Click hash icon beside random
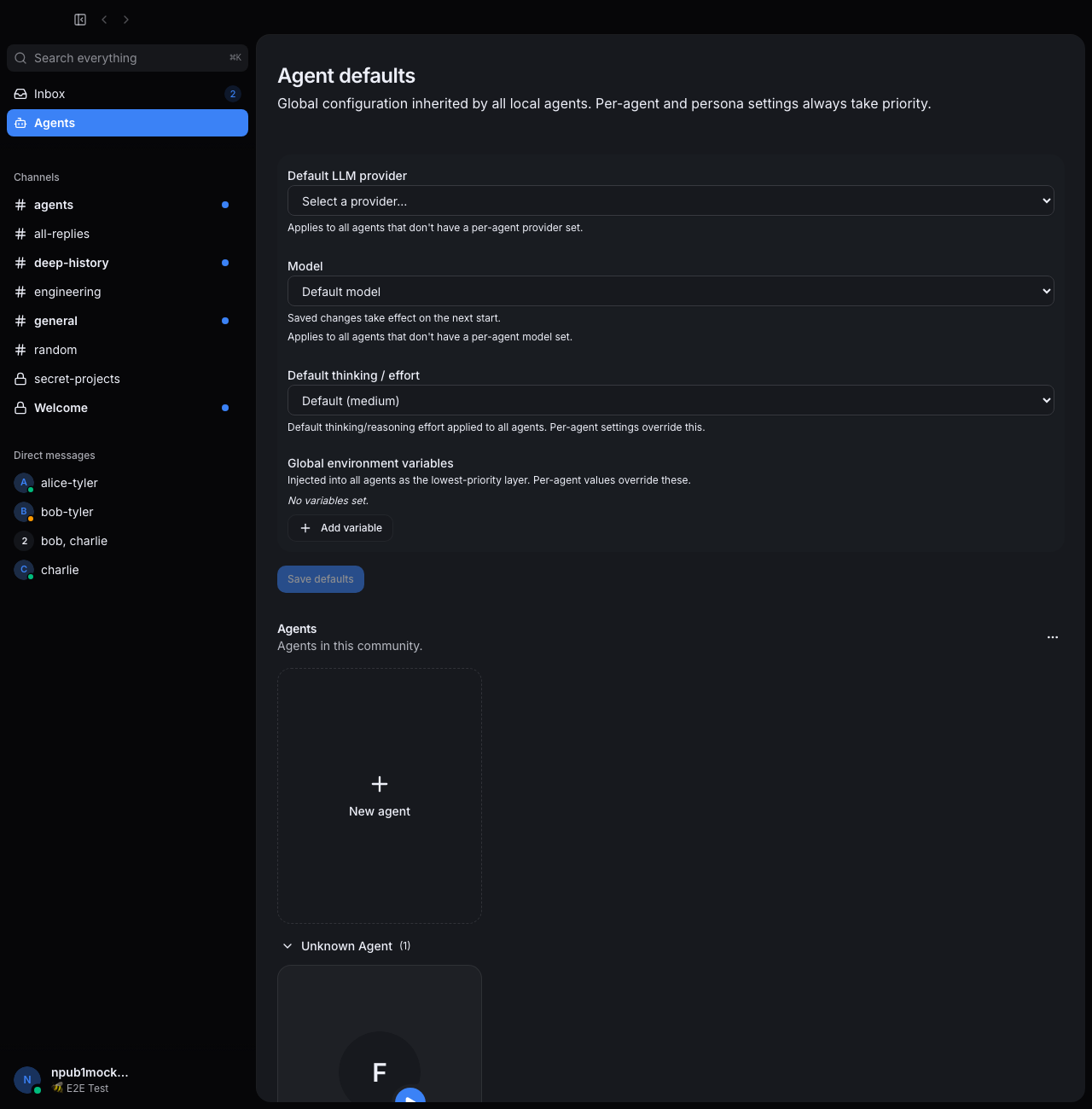 (x=20, y=350)
